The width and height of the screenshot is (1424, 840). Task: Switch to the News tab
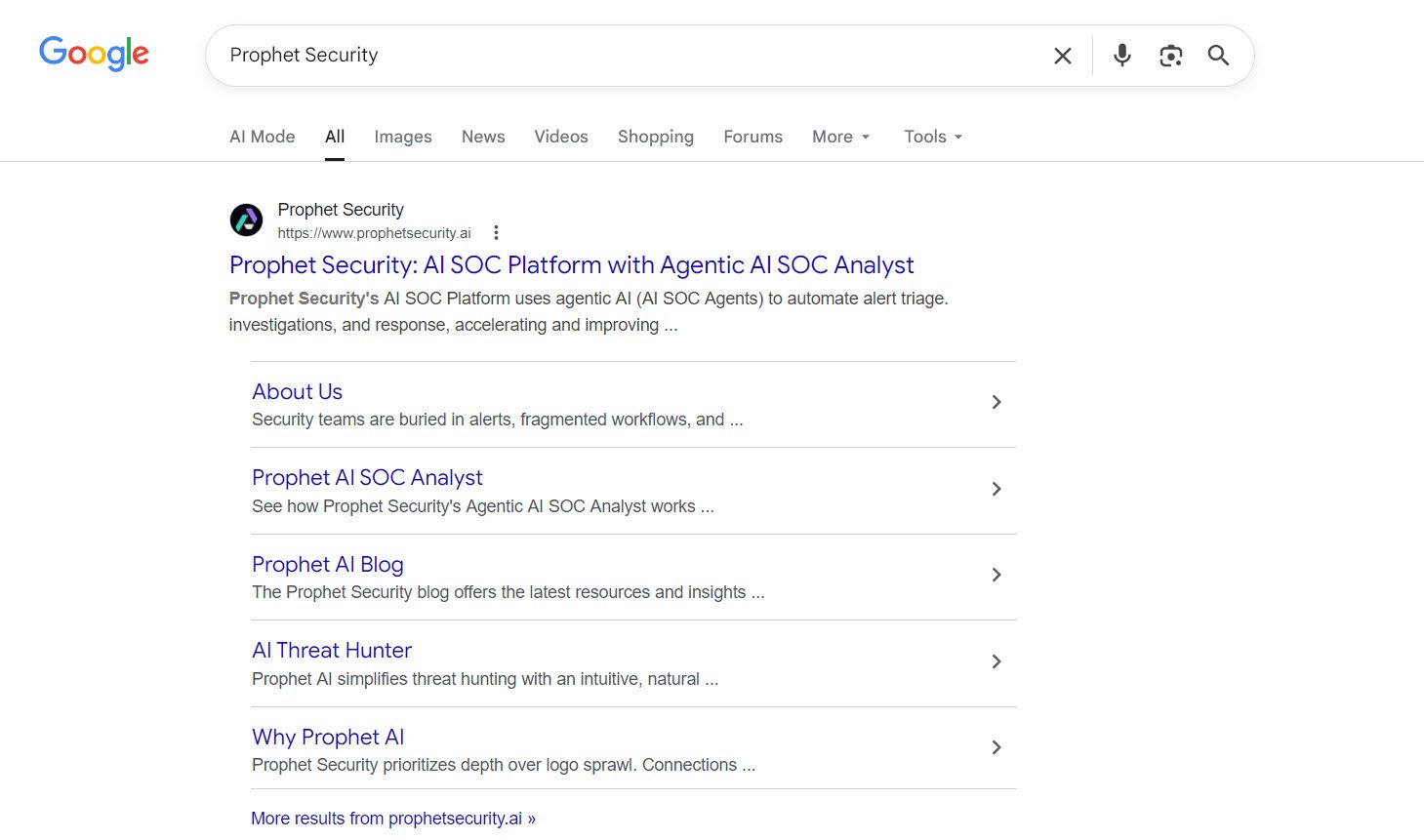483,137
